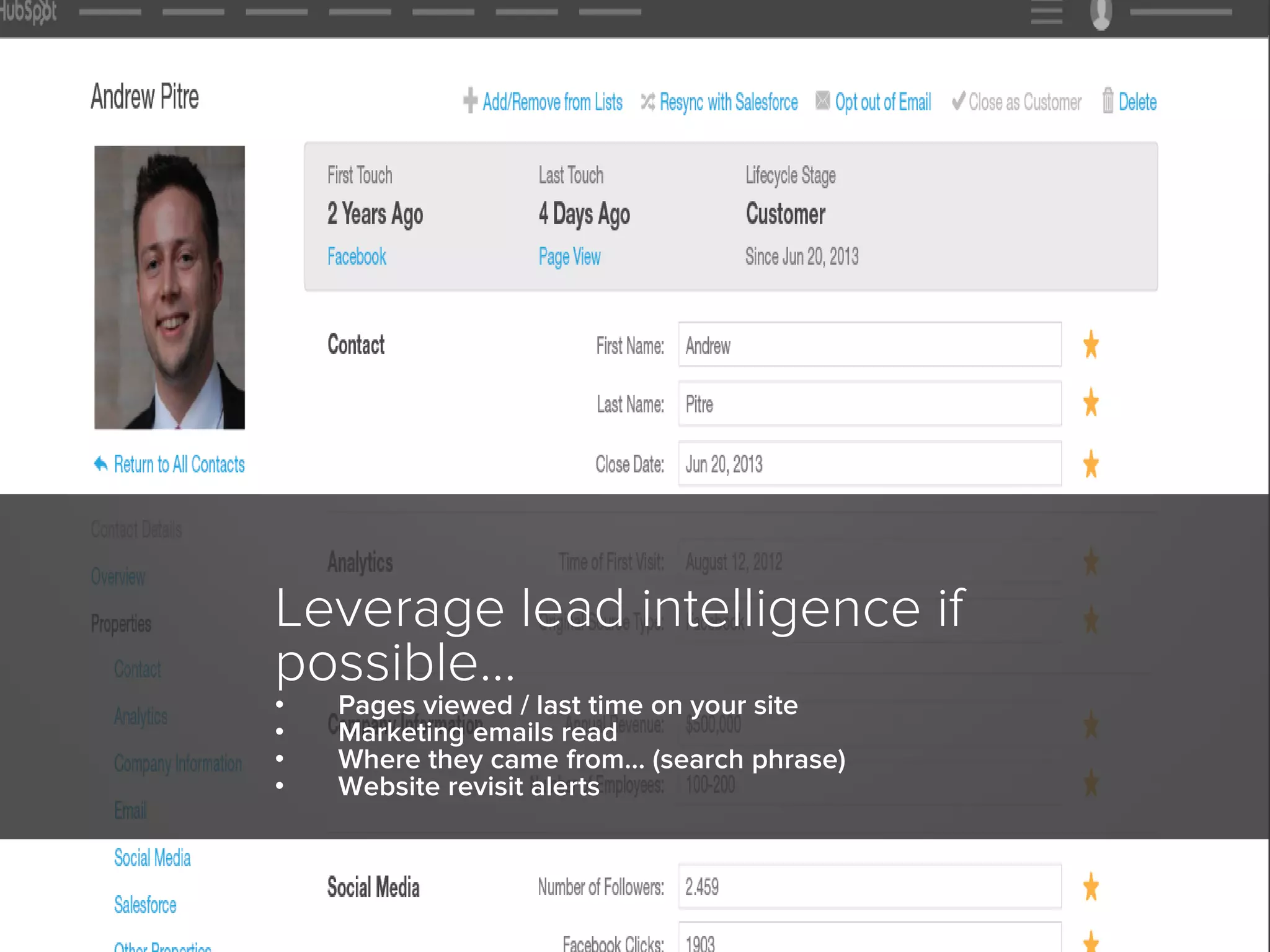Click the 'Andrew Pitre' contact name heading

pos(144,97)
